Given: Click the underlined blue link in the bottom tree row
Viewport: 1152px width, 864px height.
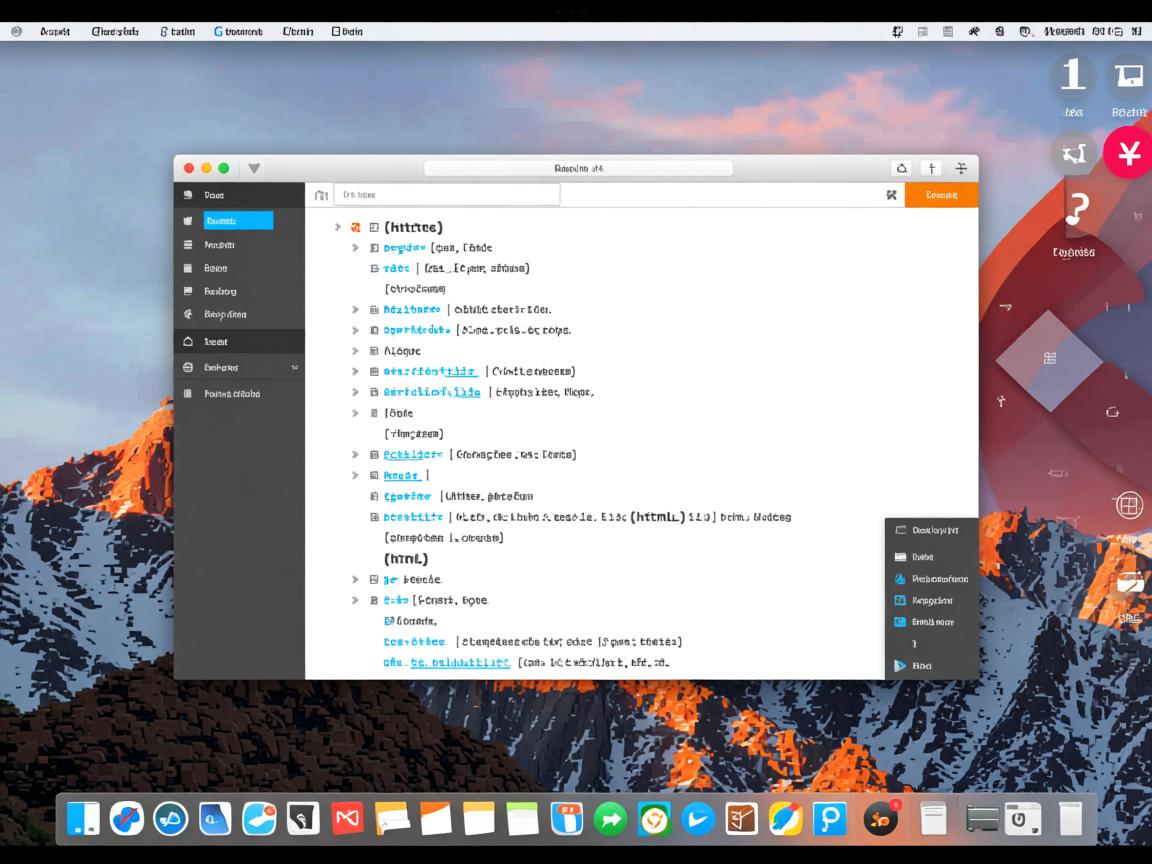Looking at the screenshot, I should point(460,662).
